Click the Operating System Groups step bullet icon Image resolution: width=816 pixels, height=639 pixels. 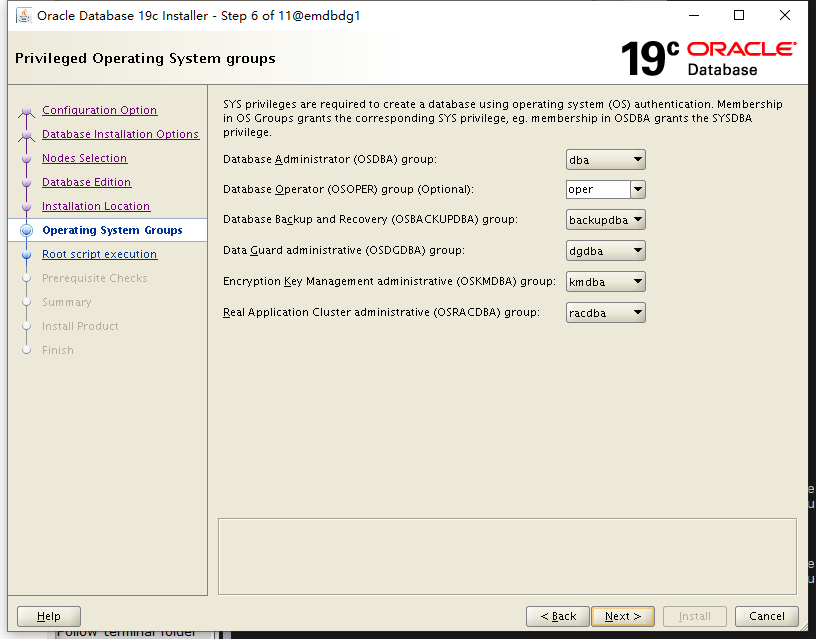click(x=27, y=231)
